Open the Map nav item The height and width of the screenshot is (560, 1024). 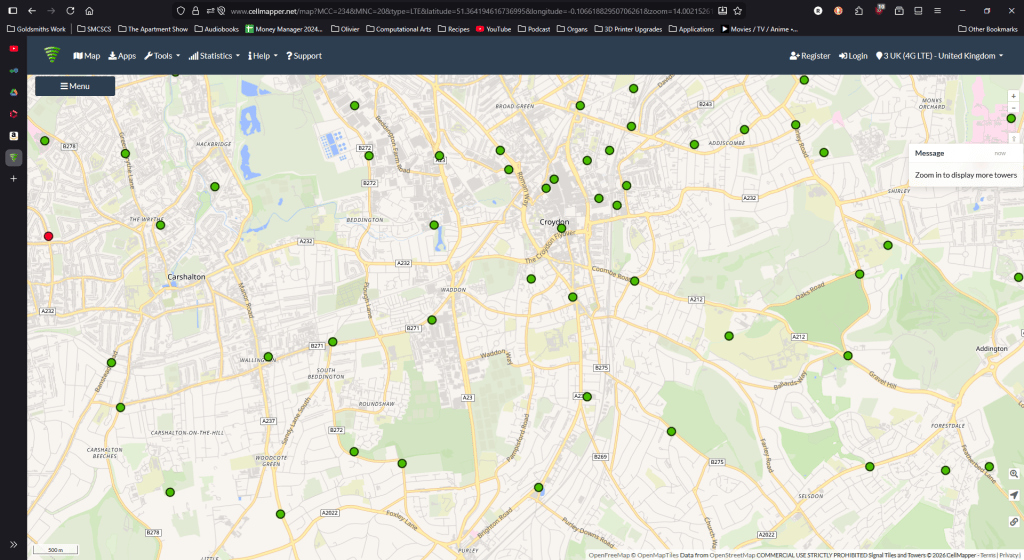click(x=87, y=55)
